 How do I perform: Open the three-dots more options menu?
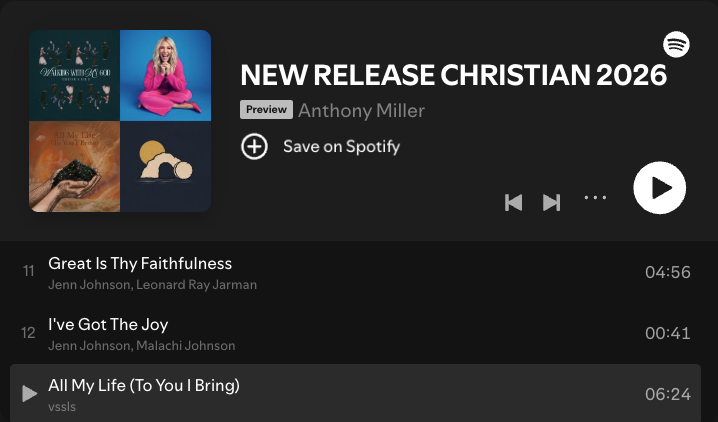(595, 198)
